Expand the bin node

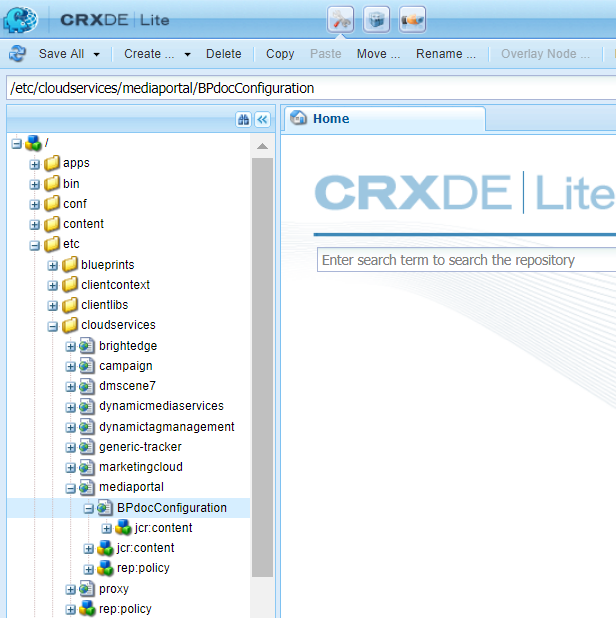pos(35,184)
